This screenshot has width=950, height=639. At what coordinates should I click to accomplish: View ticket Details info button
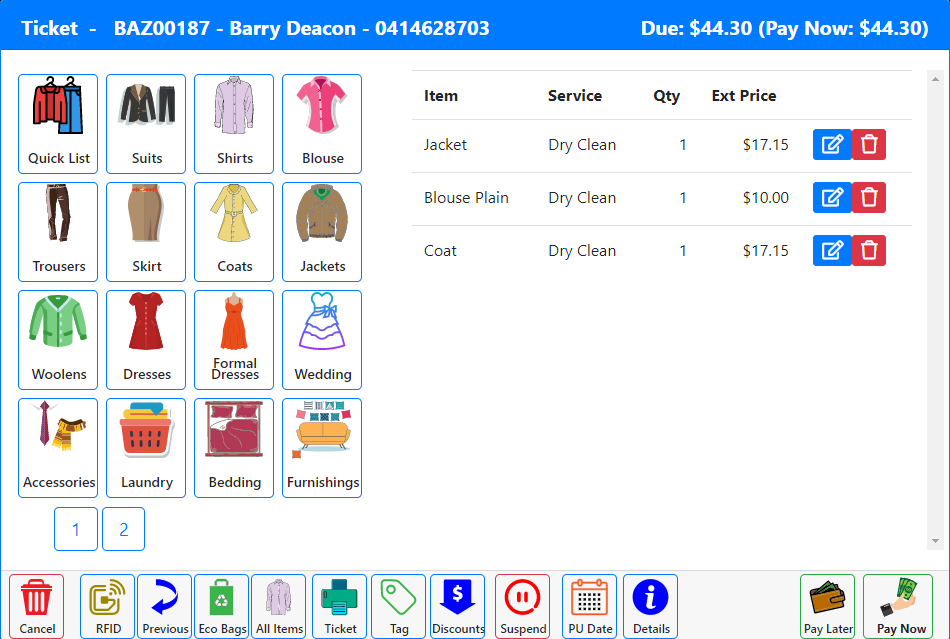[650, 606]
